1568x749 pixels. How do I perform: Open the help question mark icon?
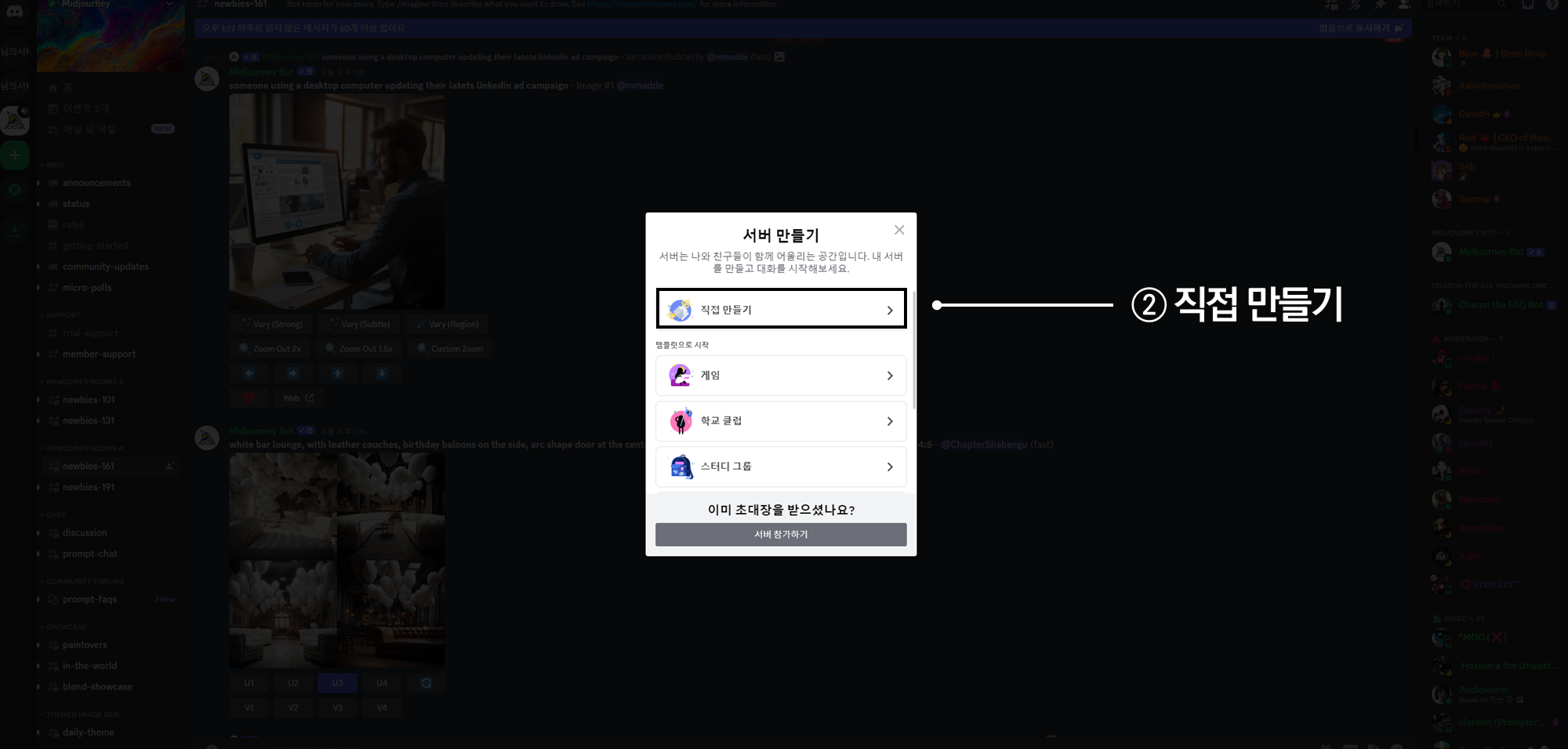[1552, 5]
